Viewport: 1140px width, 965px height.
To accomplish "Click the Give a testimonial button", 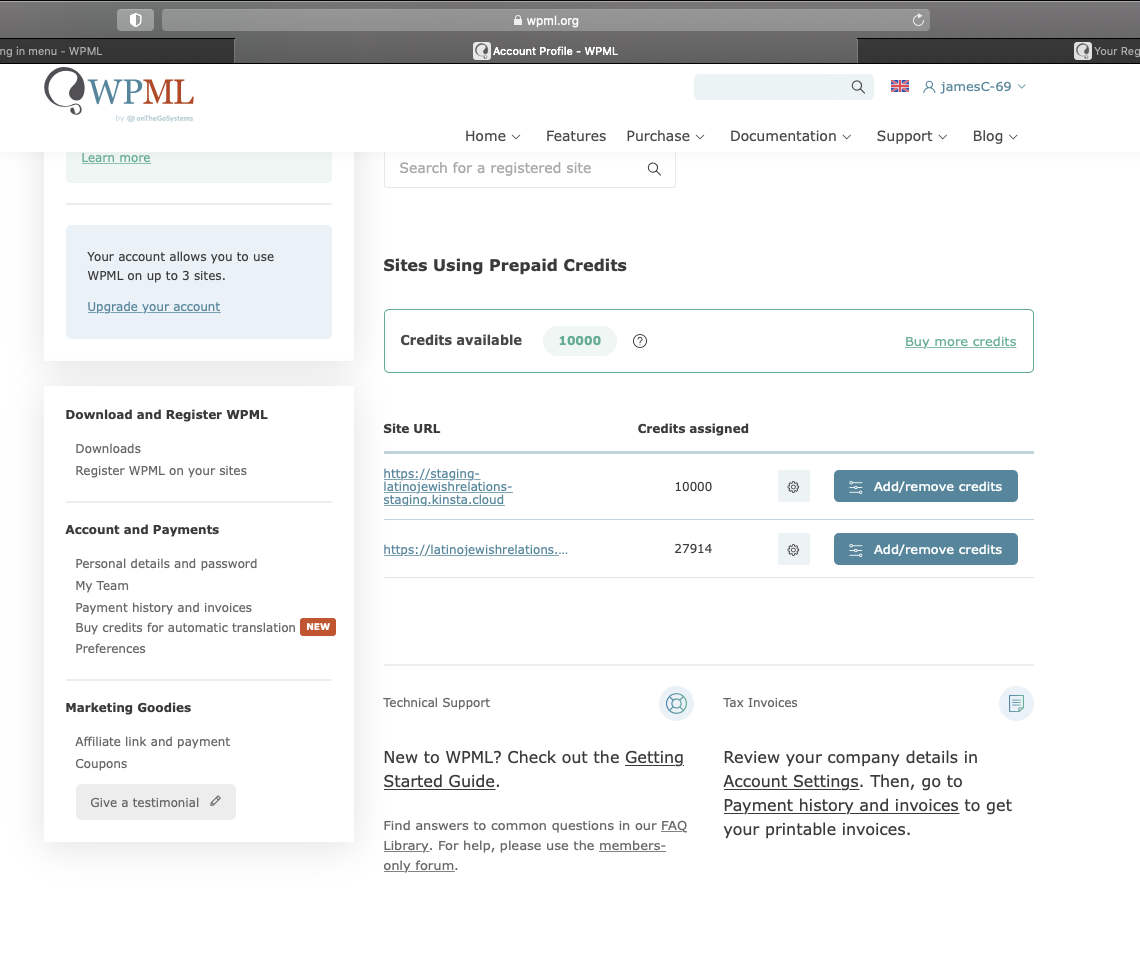I will click(x=155, y=802).
